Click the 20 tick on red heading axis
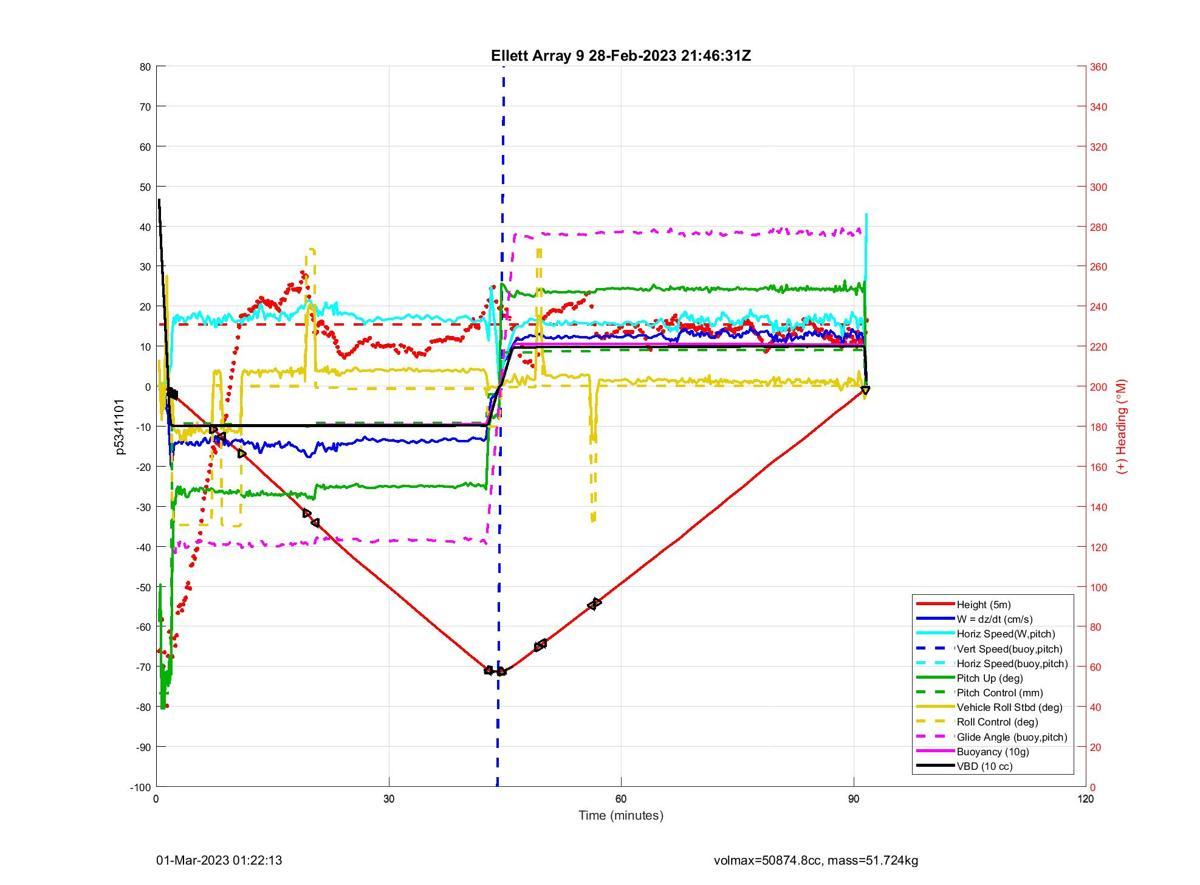1200x885 pixels. pyautogui.click(x=1096, y=747)
